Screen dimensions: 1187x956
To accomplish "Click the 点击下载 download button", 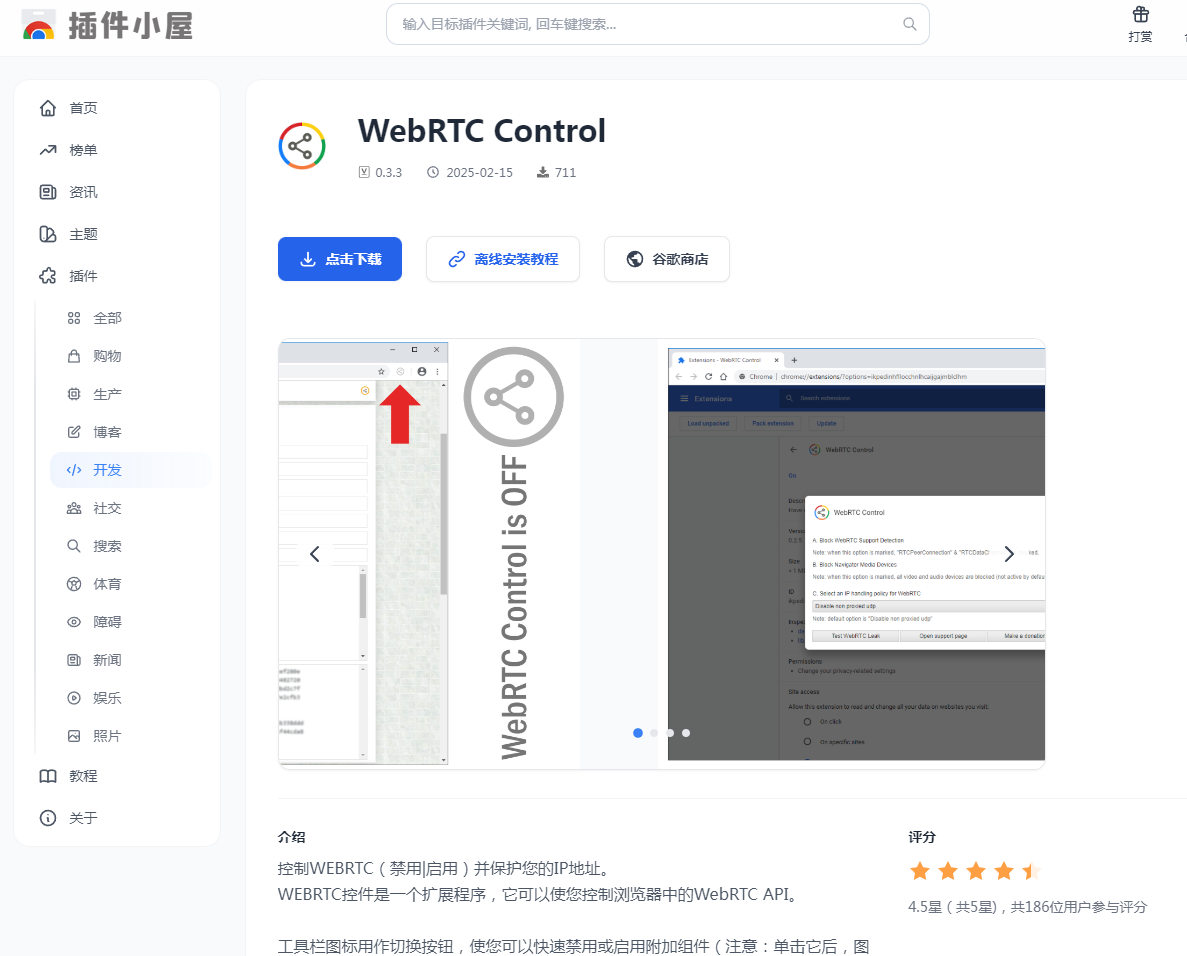I will (340, 258).
